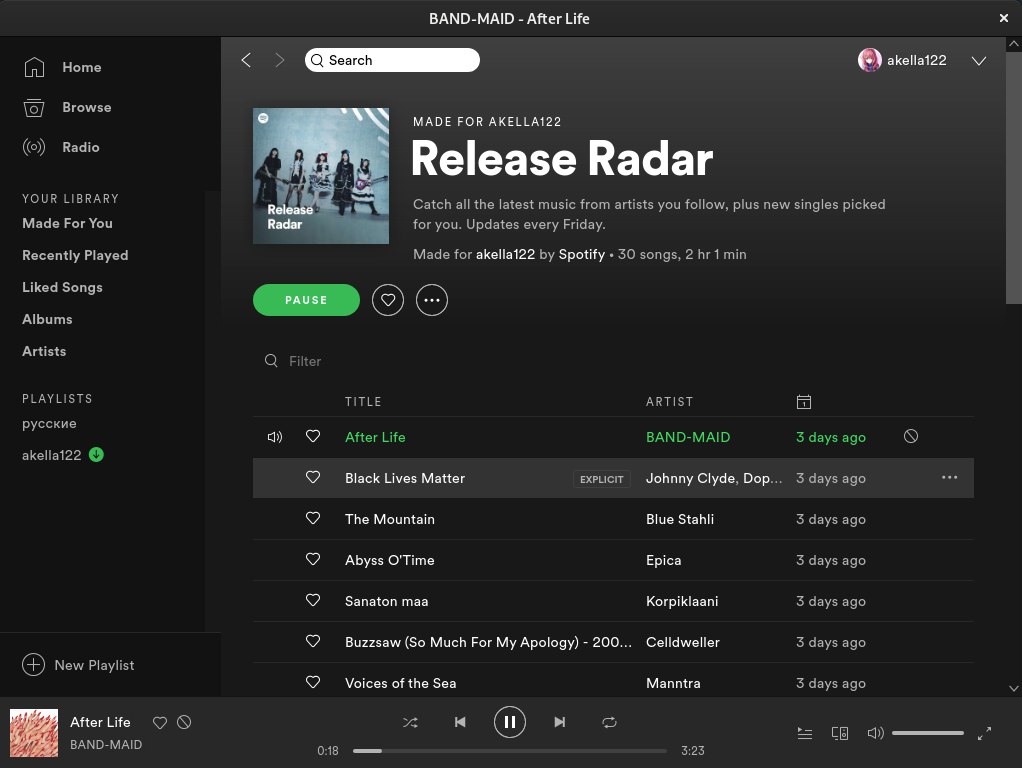The image size is (1022, 768).
Task: Sort by the ARTIST column
Action: tap(669, 402)
